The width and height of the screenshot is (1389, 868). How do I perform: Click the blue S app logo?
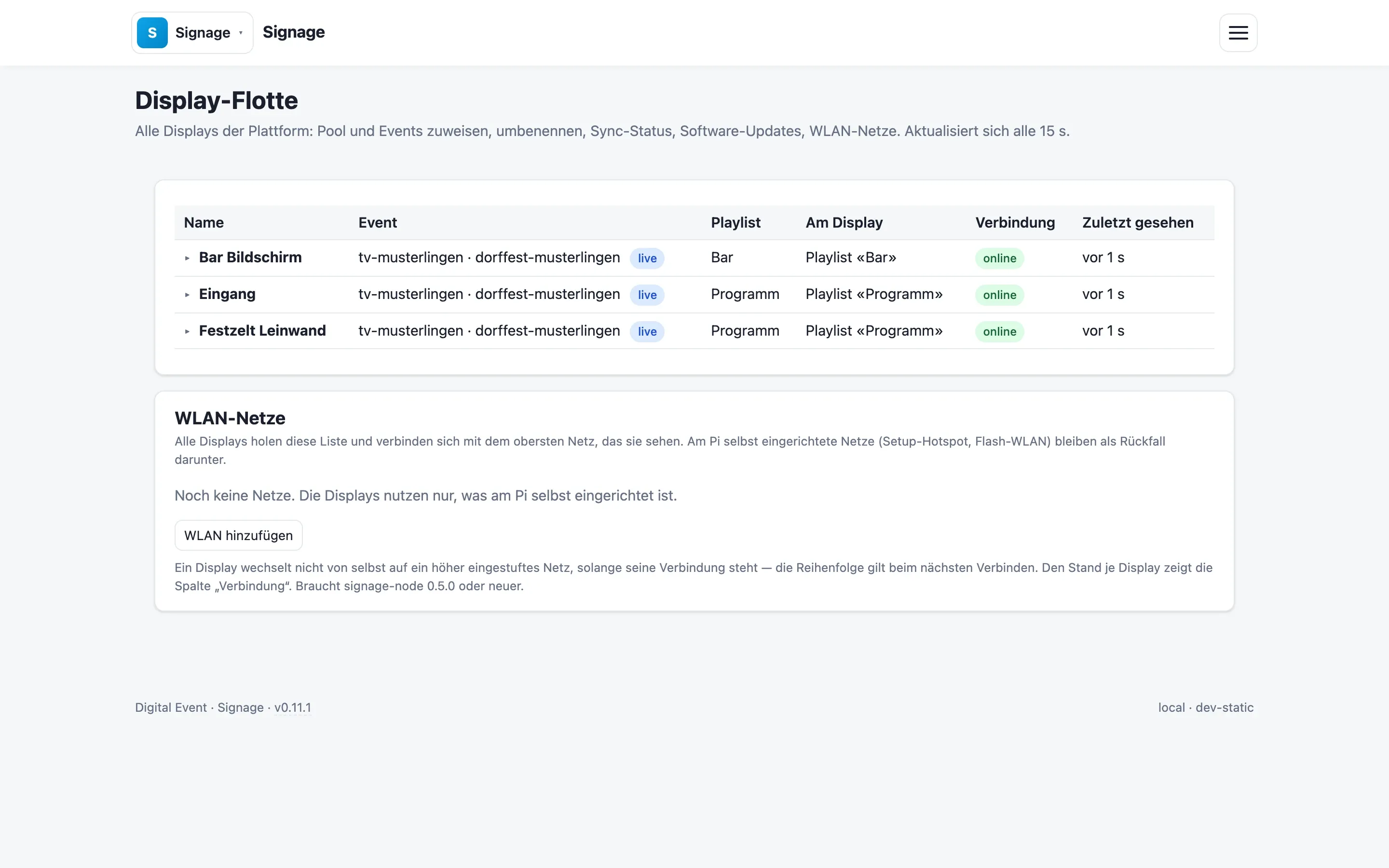[152, 33]
